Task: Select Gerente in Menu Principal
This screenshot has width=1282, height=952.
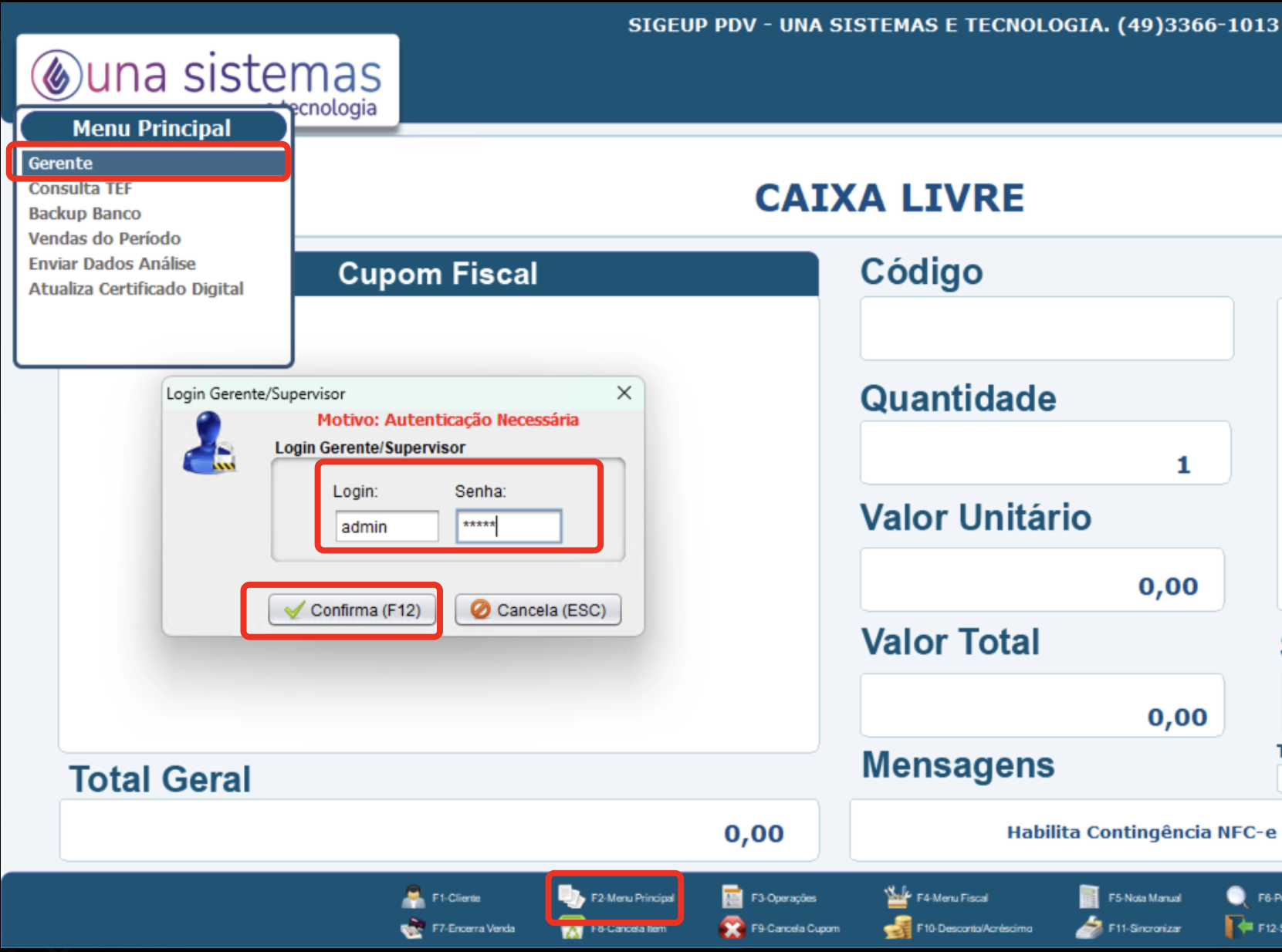Action: point(61,164)
